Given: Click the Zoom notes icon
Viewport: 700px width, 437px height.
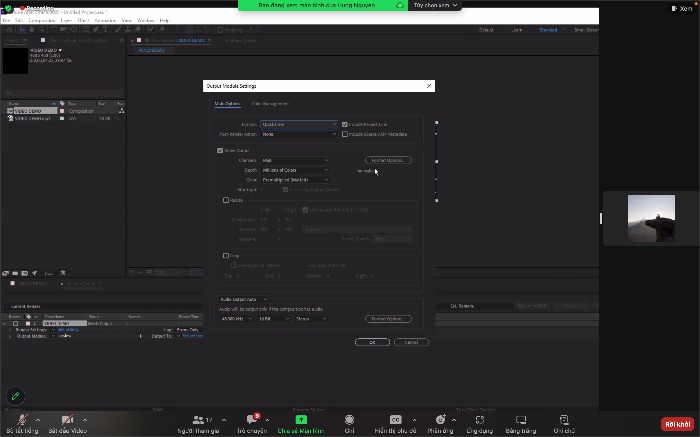Looking at the screenshot, I should tap(564, 420).
